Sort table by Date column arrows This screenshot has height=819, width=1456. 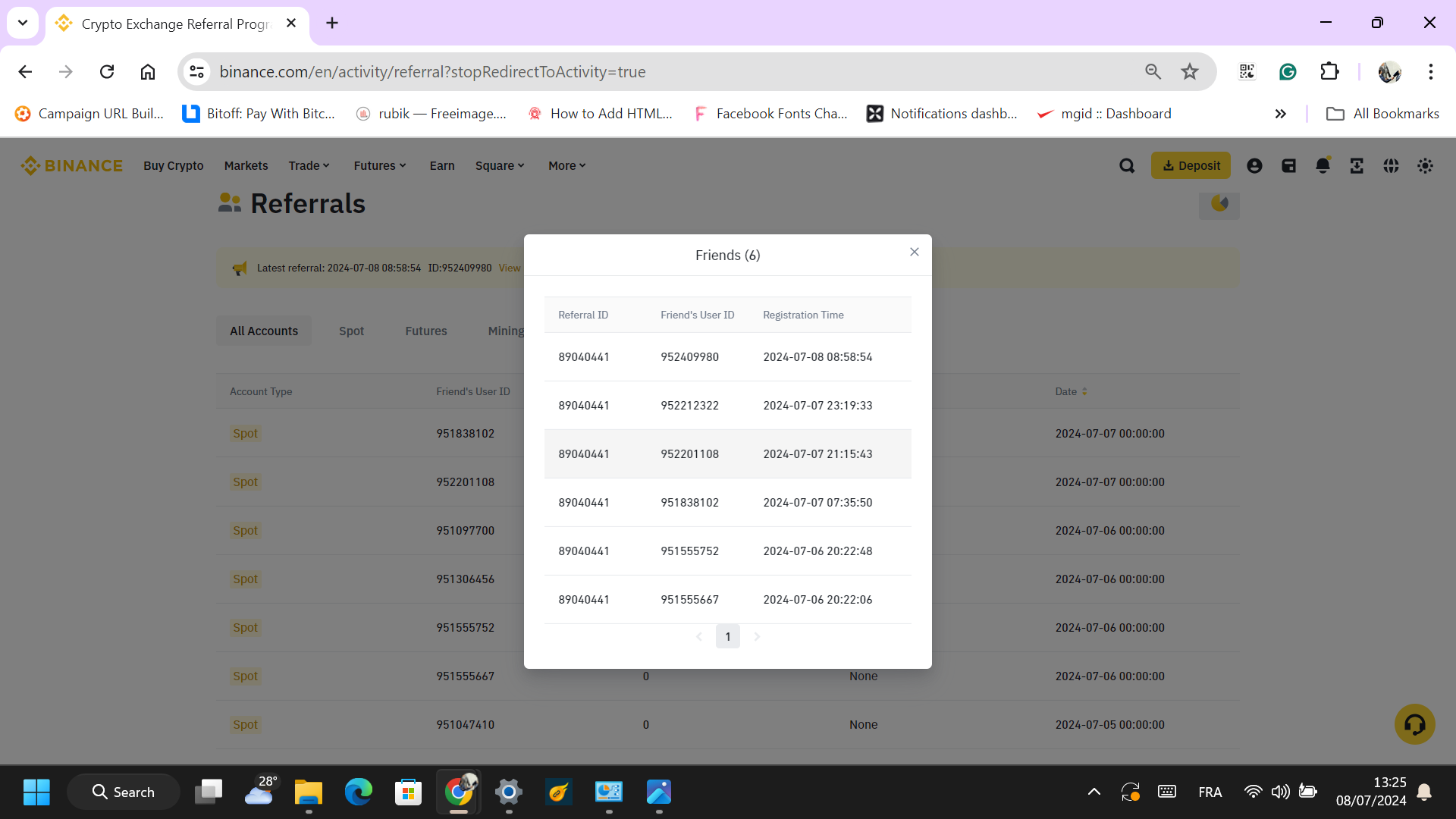tap(1084, 391)
